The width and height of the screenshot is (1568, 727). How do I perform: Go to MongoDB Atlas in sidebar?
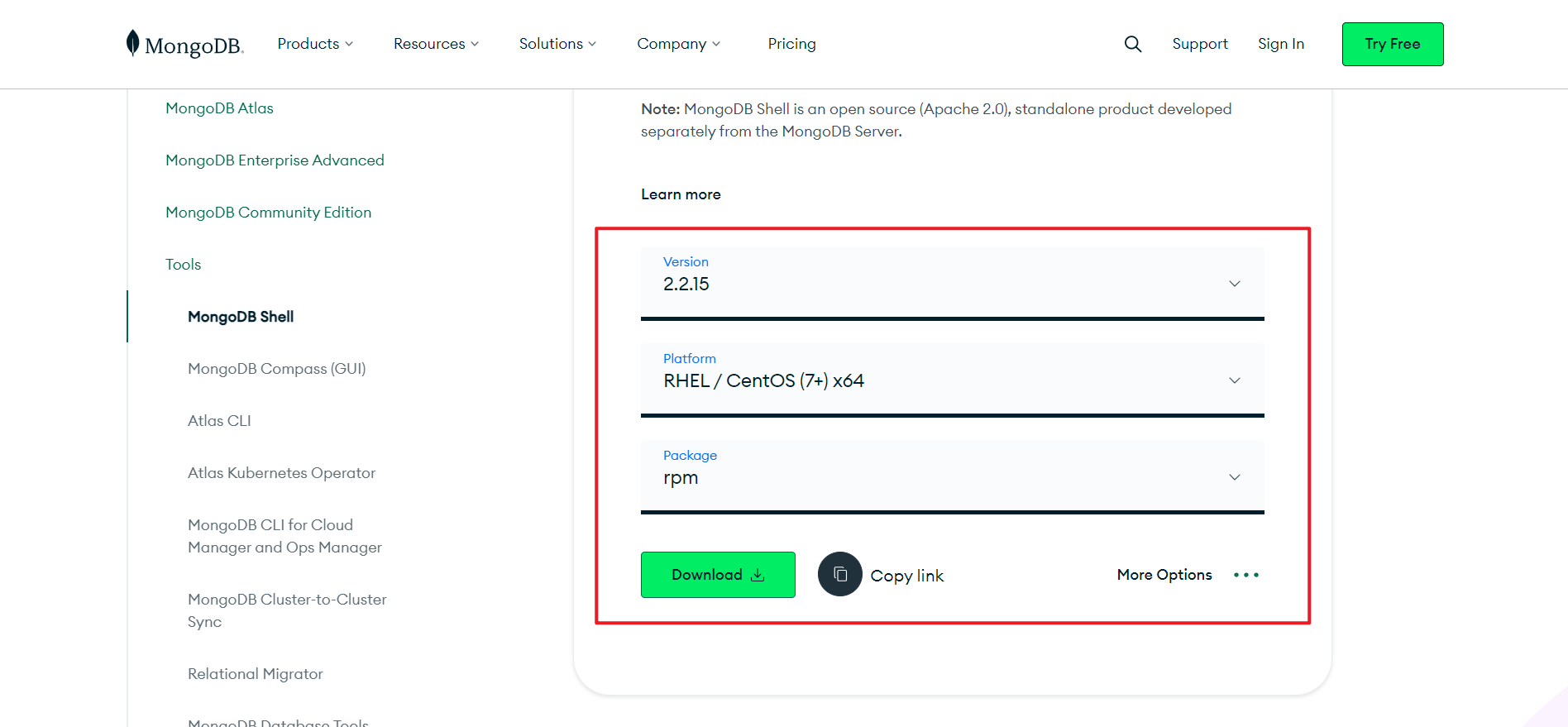pyautogui.click(x=219, y=108)
